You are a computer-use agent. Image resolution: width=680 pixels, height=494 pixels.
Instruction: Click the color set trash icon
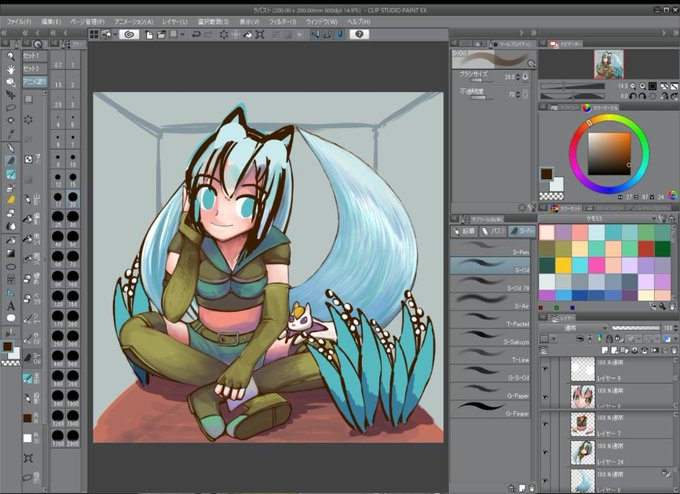pos(672,307)
